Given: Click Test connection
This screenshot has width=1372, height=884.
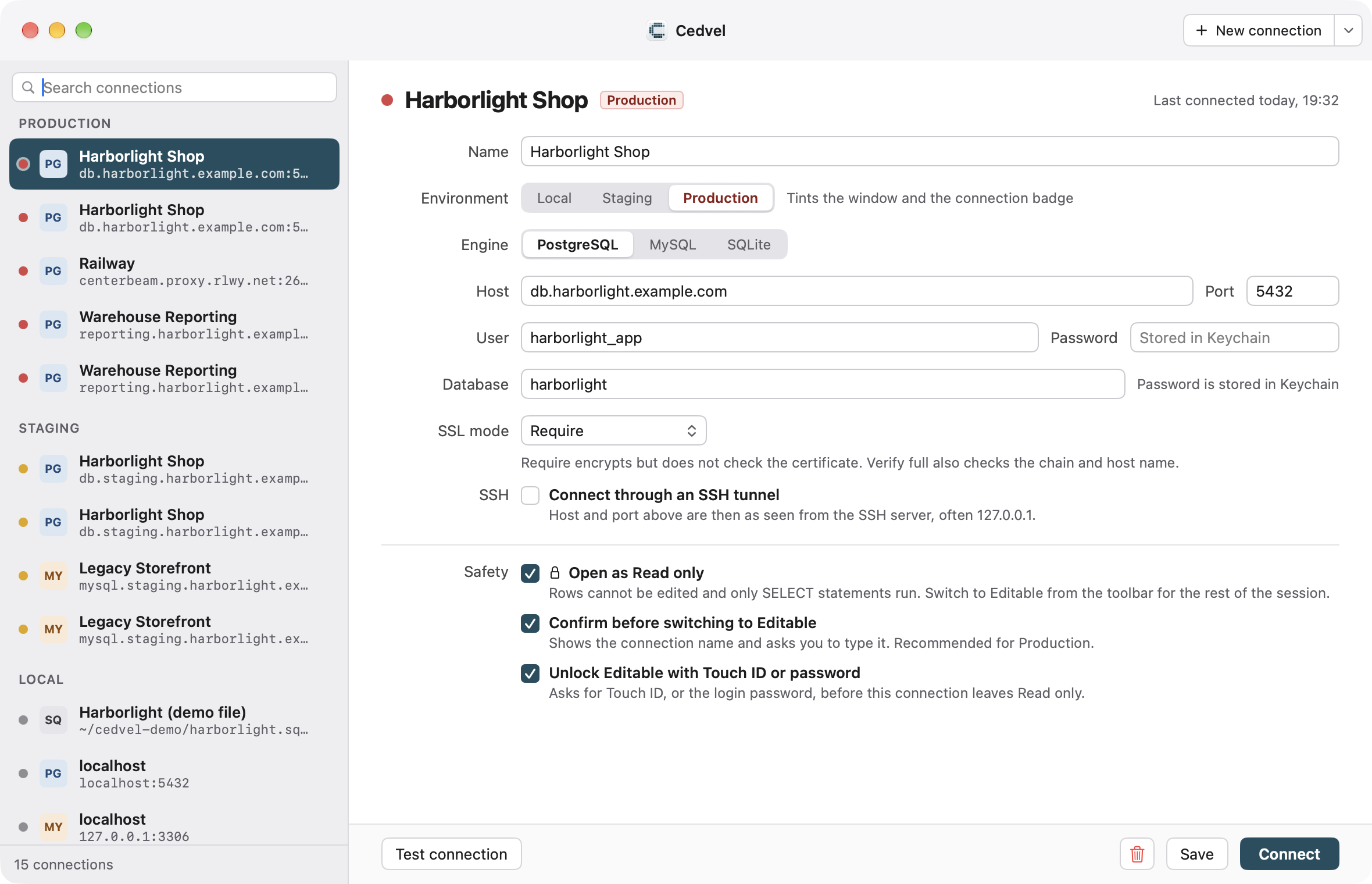Looking at the screenshot, I should pyautogui.click(x=451, y=854).
